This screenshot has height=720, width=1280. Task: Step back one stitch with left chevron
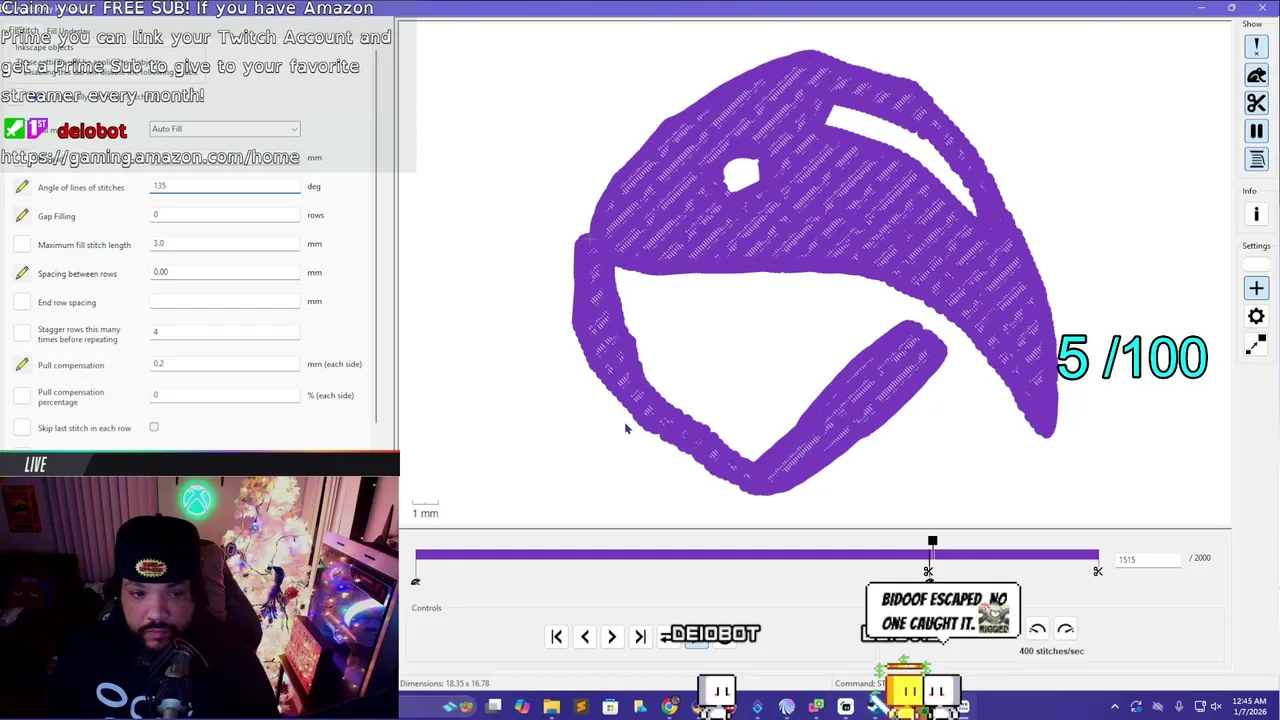click(585, 637)
